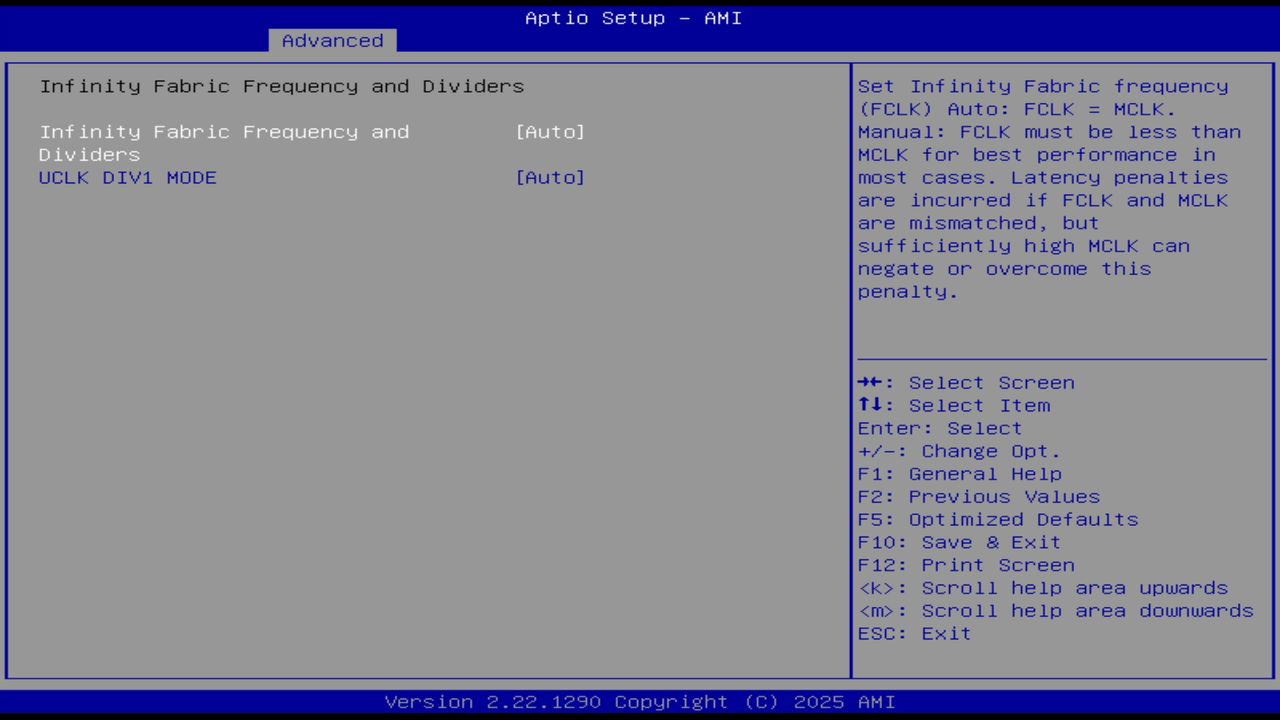Select the Infinity Fabric Frequency and Dividers heading
This screenshot has height=720, width=1280.
point(281,86)
